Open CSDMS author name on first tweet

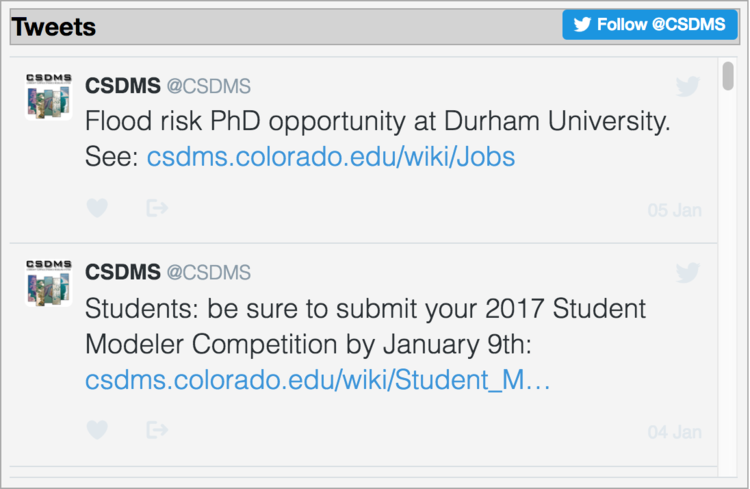coord(122,86)
